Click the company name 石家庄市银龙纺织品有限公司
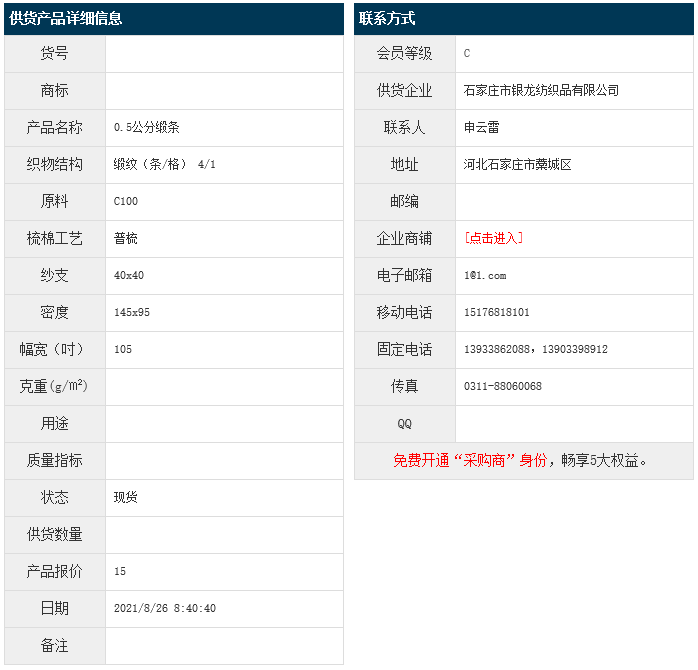 [x=541, y=90]
